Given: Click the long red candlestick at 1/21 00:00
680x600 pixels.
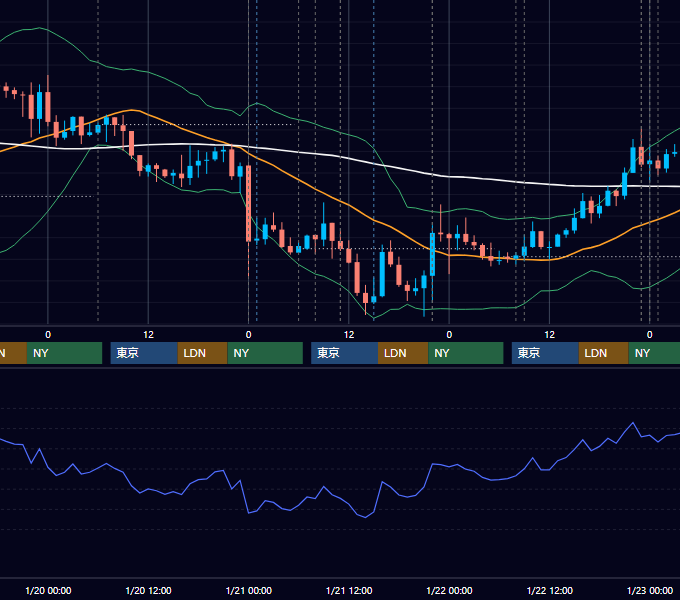Looking at the screenshot, I should [x=248, y=204].
